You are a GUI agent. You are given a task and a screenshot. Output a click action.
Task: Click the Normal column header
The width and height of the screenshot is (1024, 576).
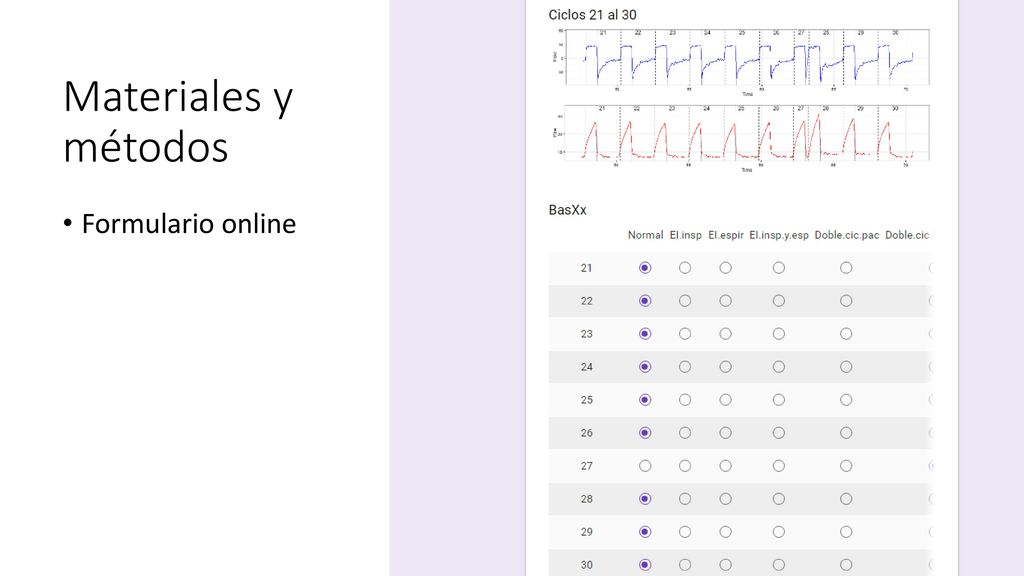tap(645, 235)
